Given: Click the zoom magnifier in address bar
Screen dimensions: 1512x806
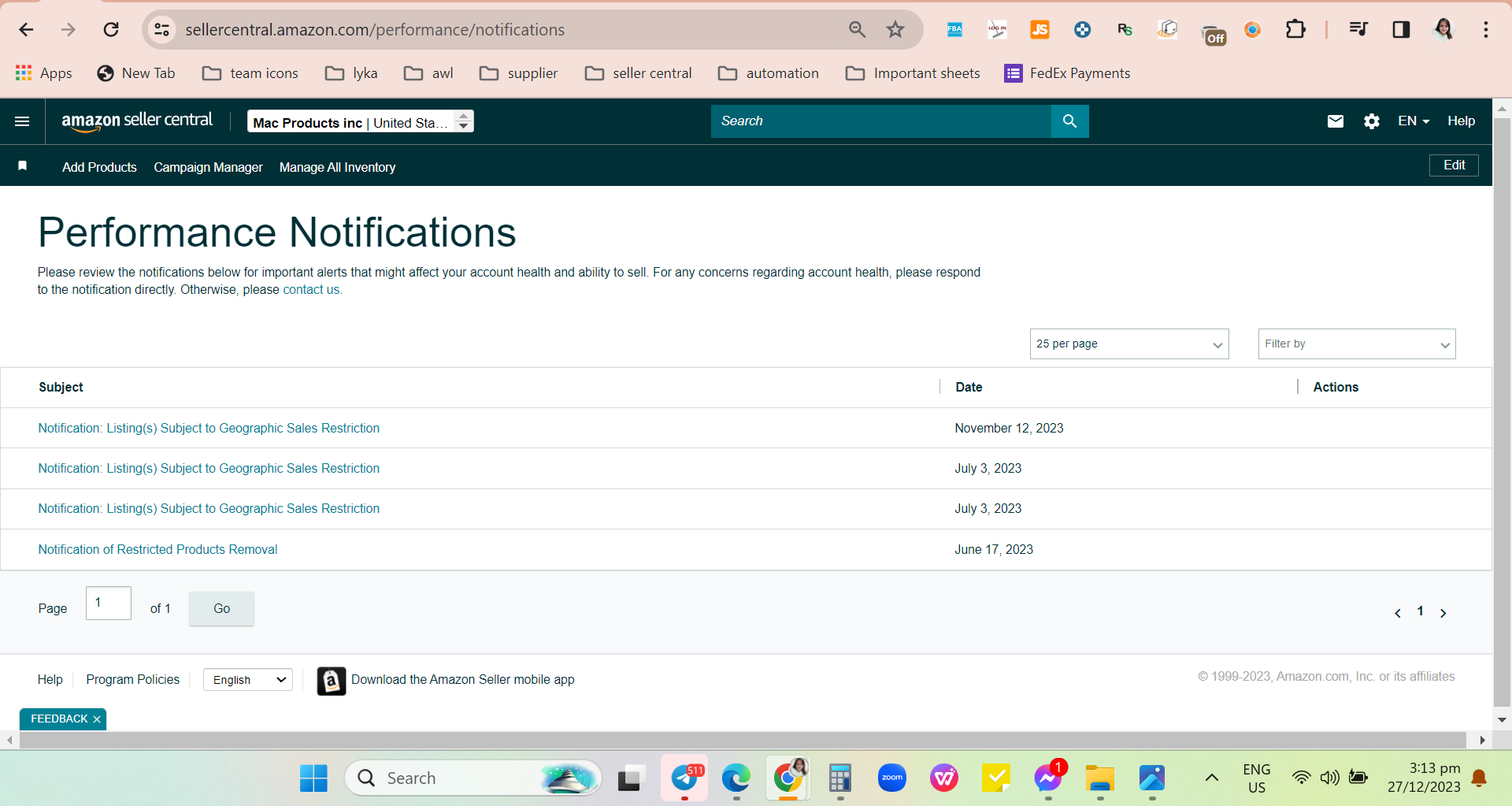Looking at the screenshot, I should tap(857, 29).
